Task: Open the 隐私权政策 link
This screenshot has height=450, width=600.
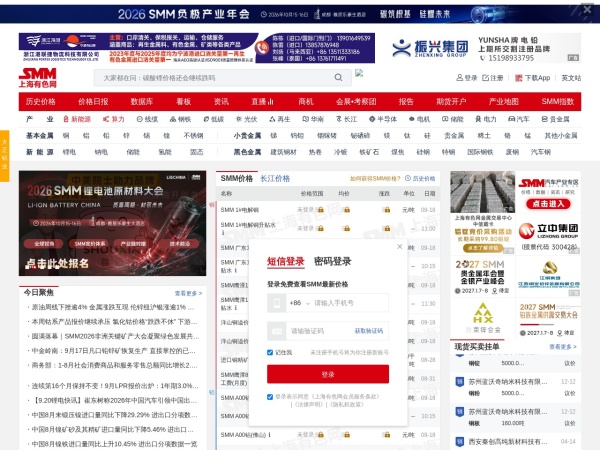Action: 347,404
